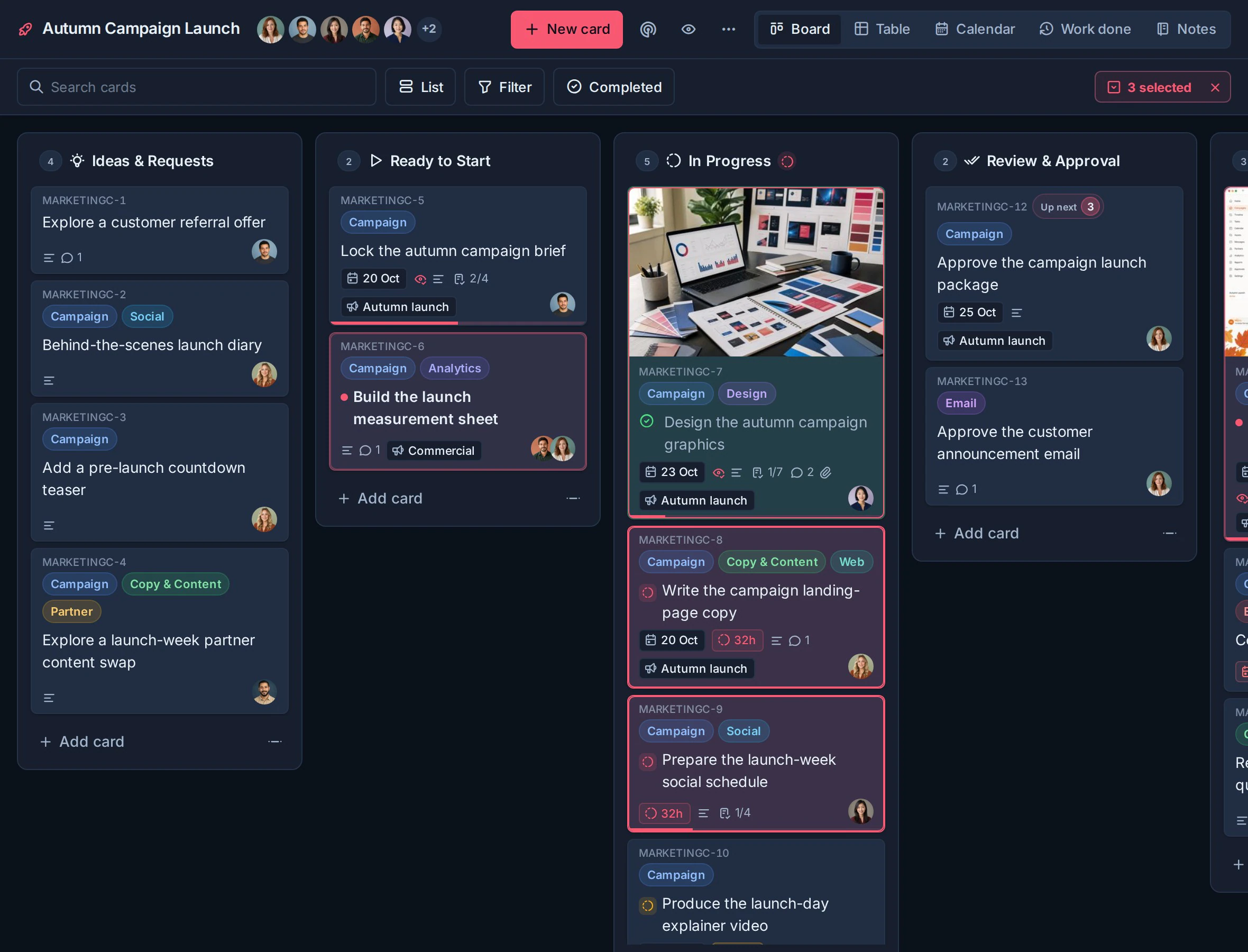Switch to the Table view tab
Screen dimensions: 1248x952
[x=882, y=29]
